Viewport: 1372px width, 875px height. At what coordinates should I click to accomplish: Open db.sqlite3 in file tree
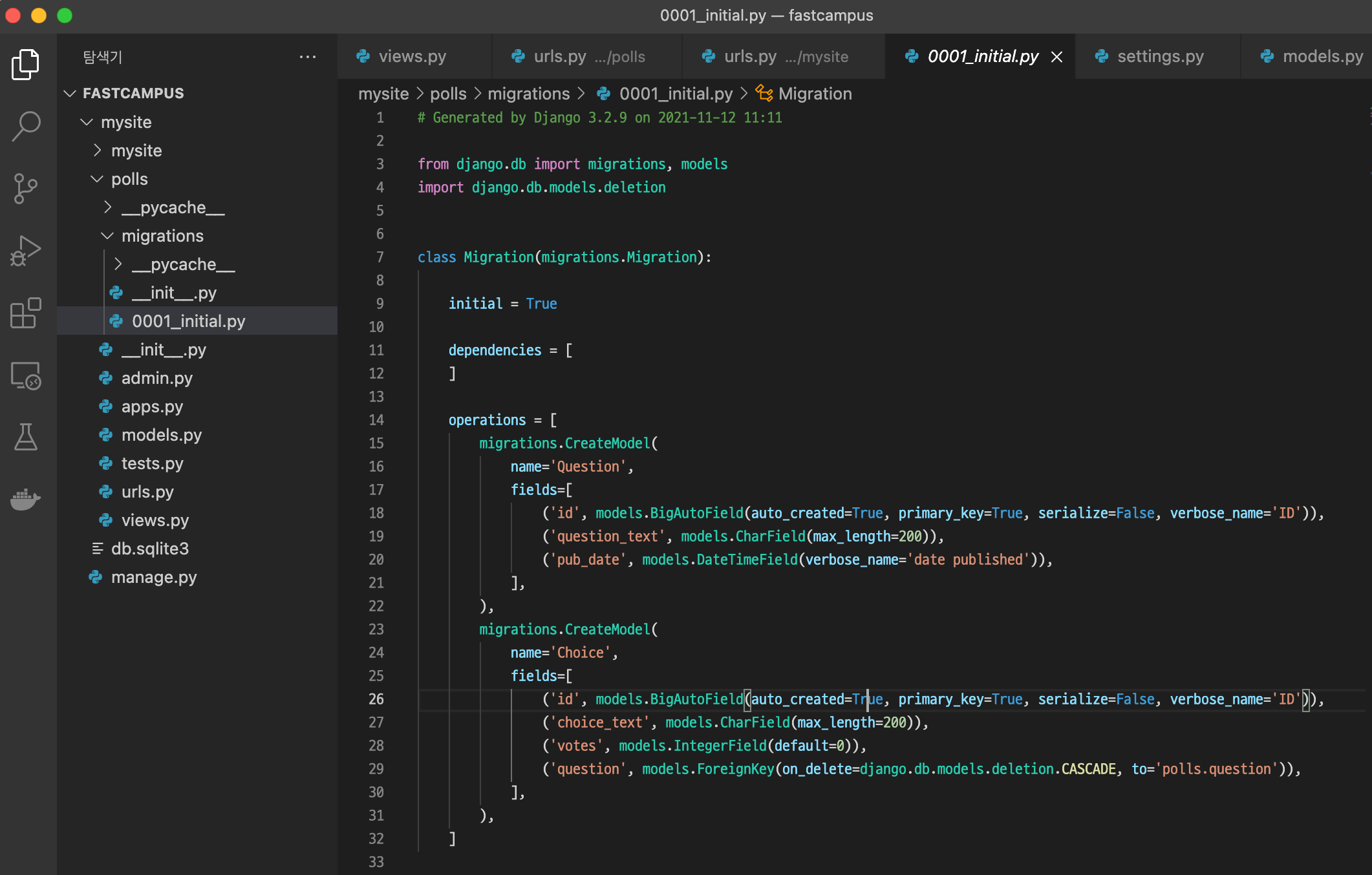[149, 549]
